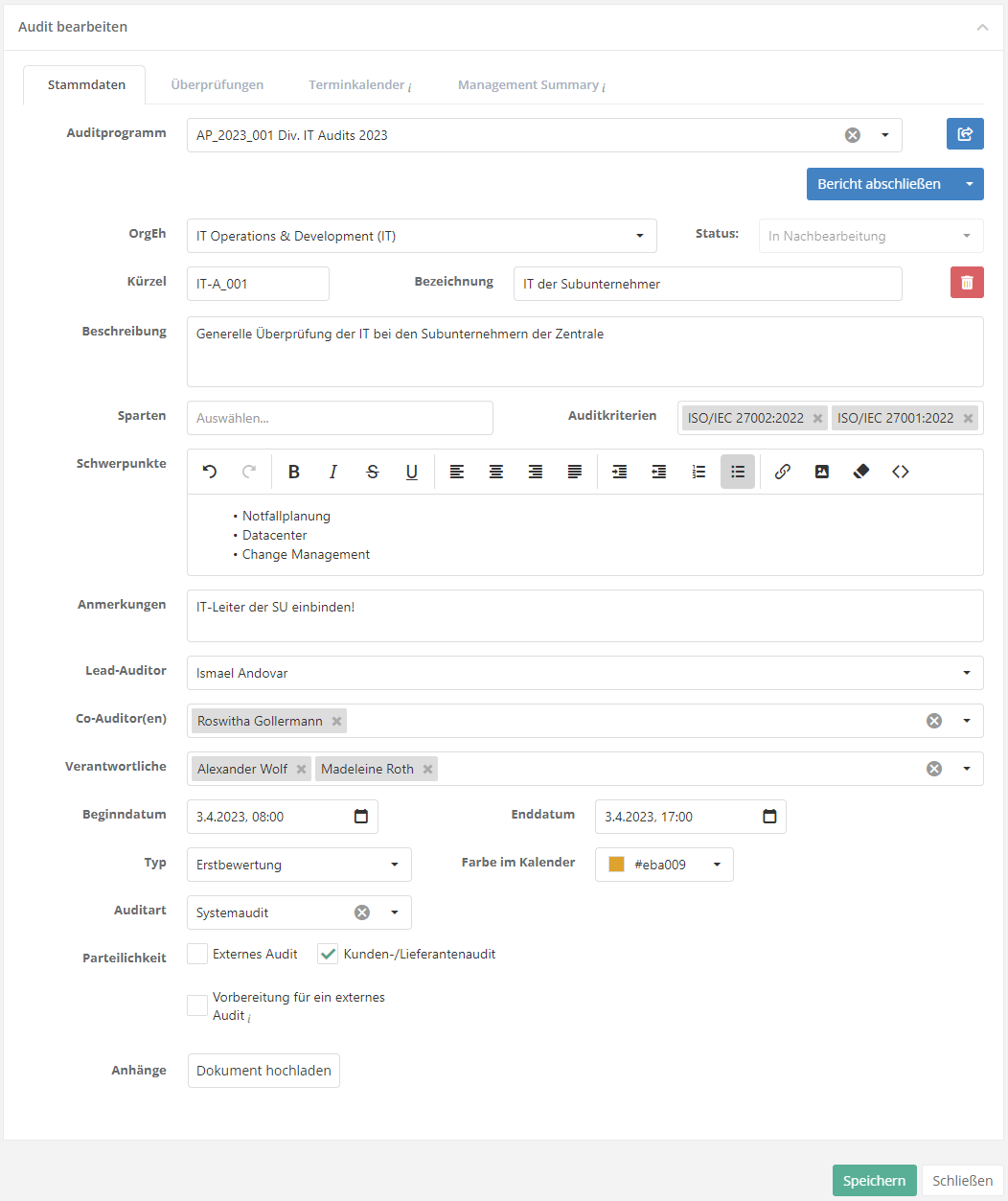Toggle bold formatting in Schwerpunkte toolbar
This screenshot has height=1201, width=1008.
click(x=294, y=472)
